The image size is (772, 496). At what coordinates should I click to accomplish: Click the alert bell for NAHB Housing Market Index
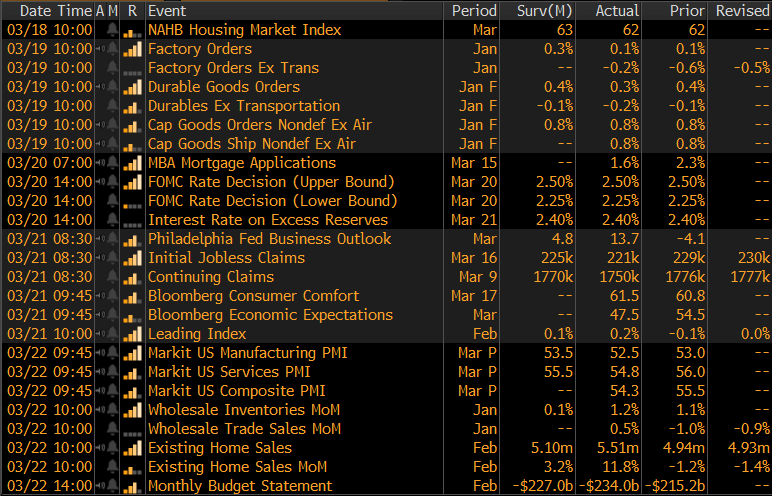click(112, 30)
